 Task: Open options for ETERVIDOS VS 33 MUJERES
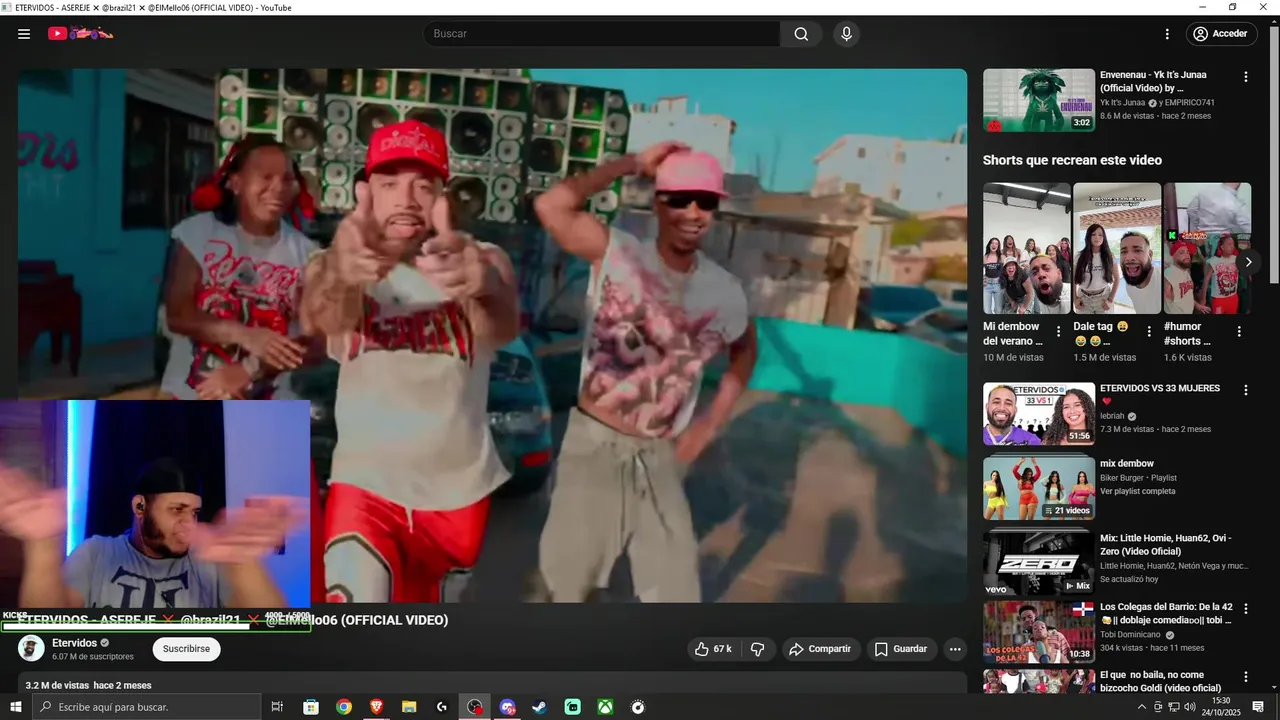pos(1246,390)
